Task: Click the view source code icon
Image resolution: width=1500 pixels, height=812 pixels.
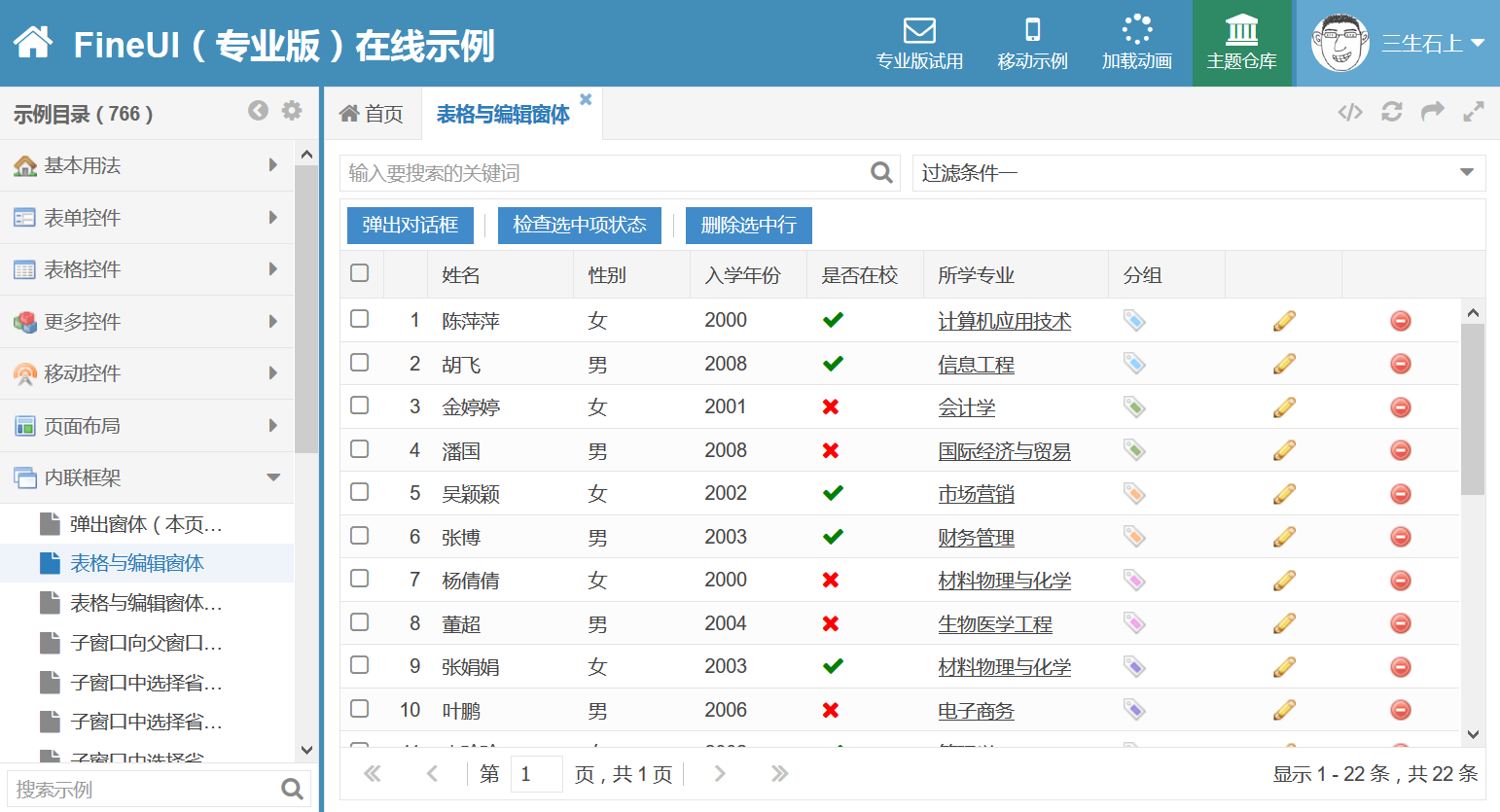Action: coord(1350,113)
